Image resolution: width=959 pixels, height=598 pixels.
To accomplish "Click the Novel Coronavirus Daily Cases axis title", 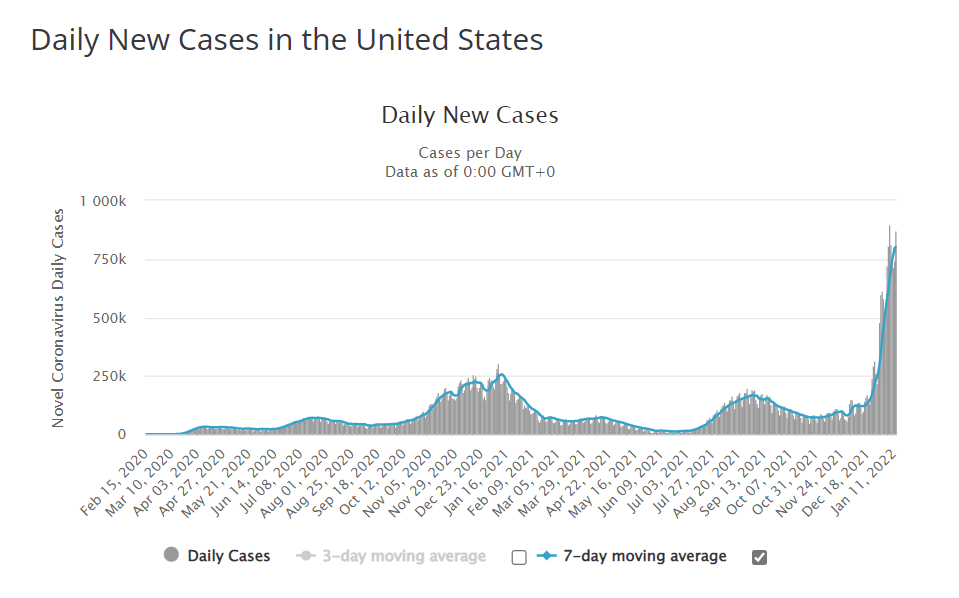I will tap(58, 318).
